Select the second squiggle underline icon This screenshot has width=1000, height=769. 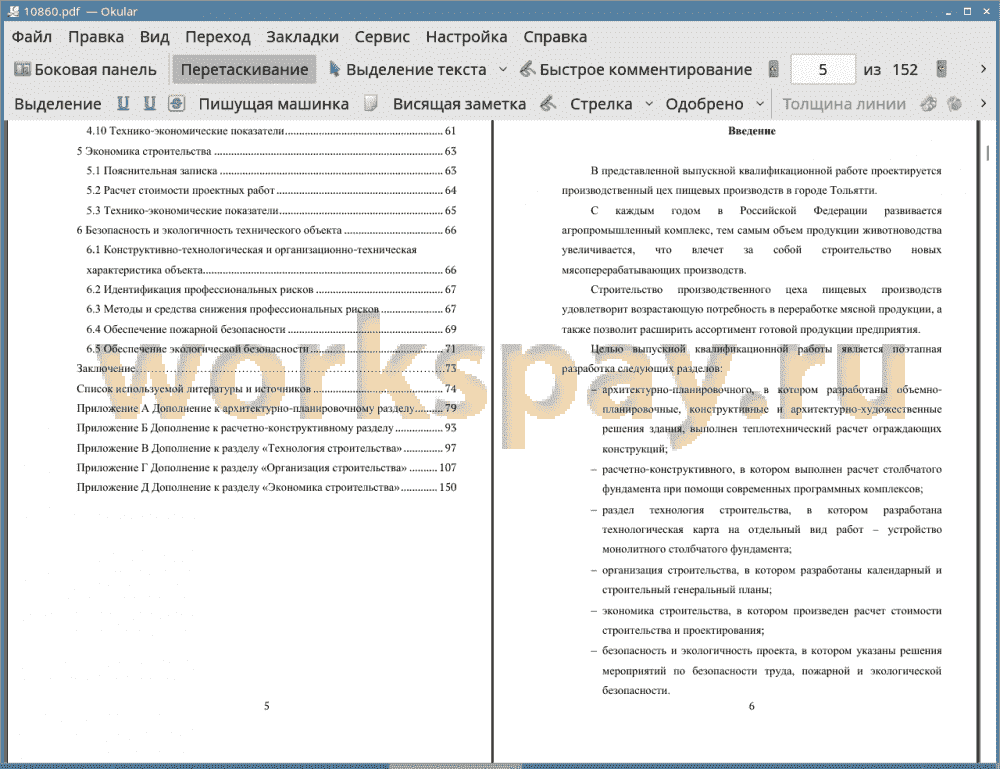tap(149, 103)
